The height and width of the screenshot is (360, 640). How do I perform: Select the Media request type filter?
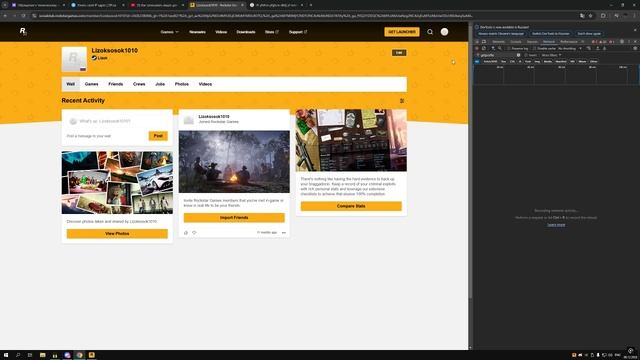tap(548, 62)
